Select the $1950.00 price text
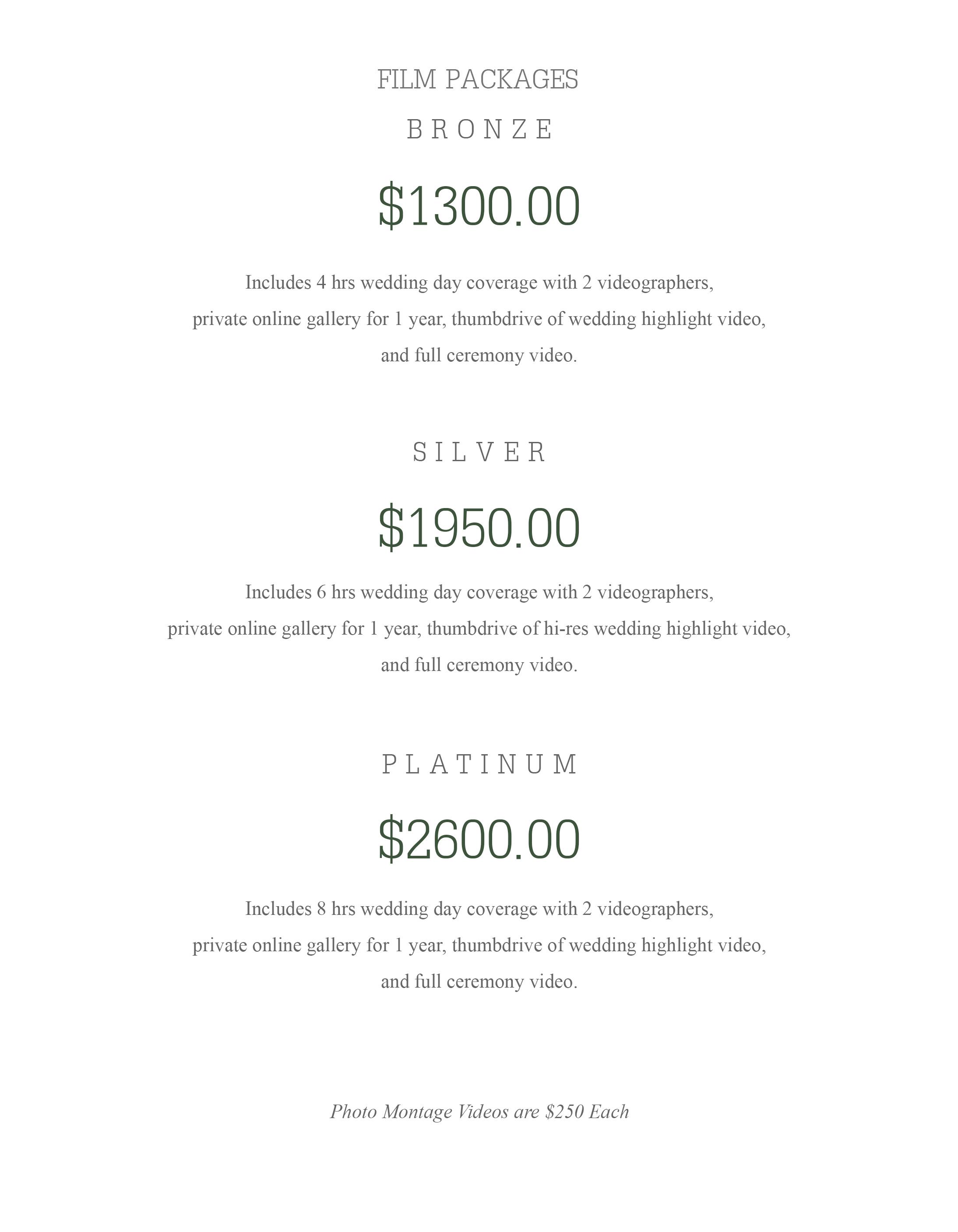This screenshot has width=958, height=1232. [479, 528]
